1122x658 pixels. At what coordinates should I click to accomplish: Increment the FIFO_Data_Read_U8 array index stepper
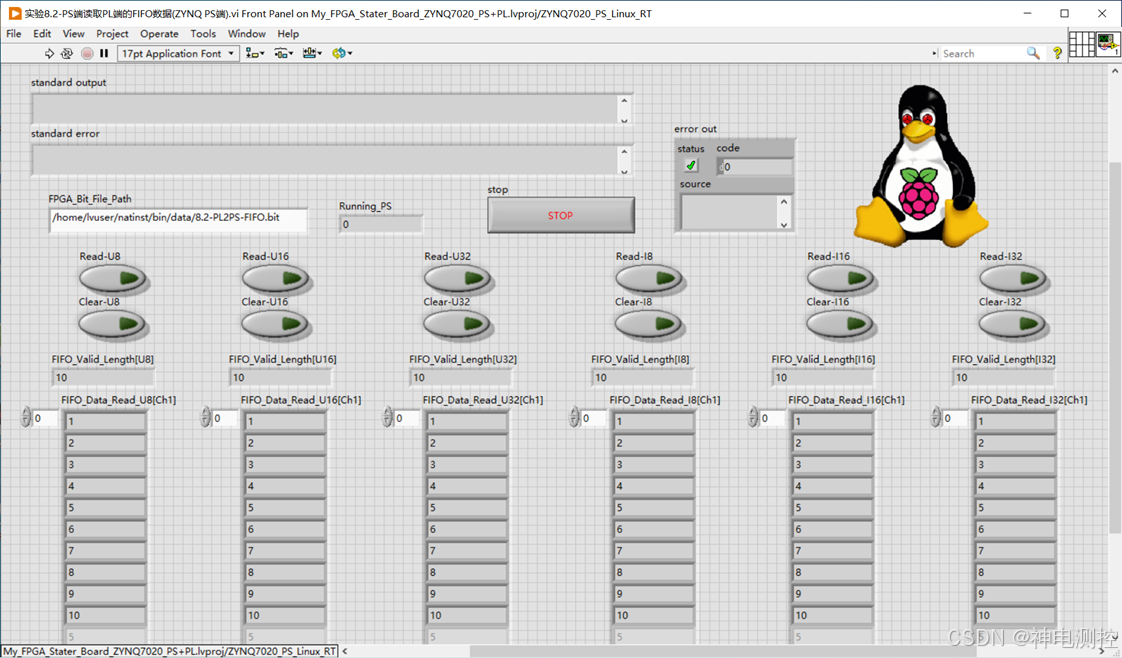point(26,413)
